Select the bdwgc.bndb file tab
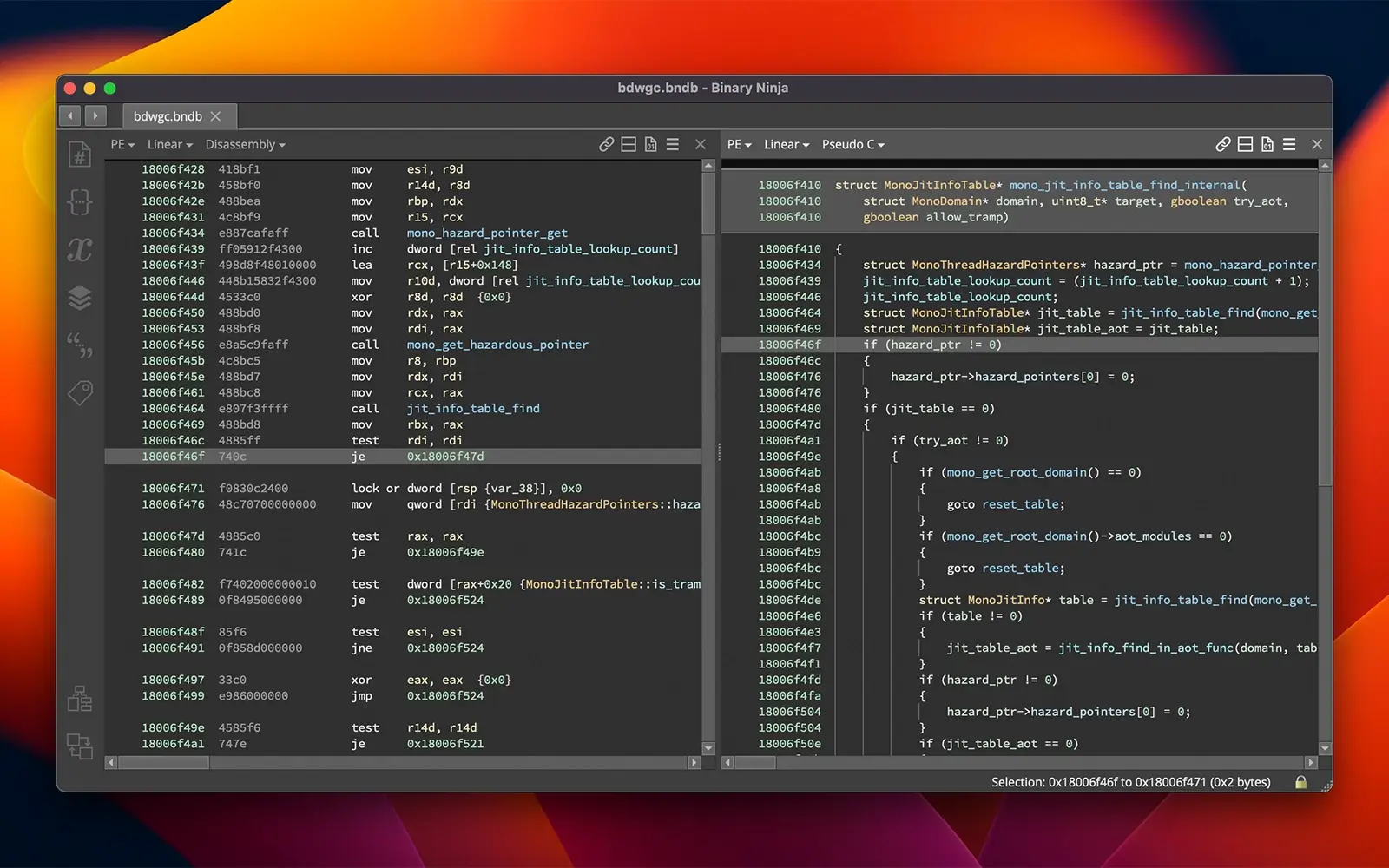The image size is (1389, 868). point(168,116)
